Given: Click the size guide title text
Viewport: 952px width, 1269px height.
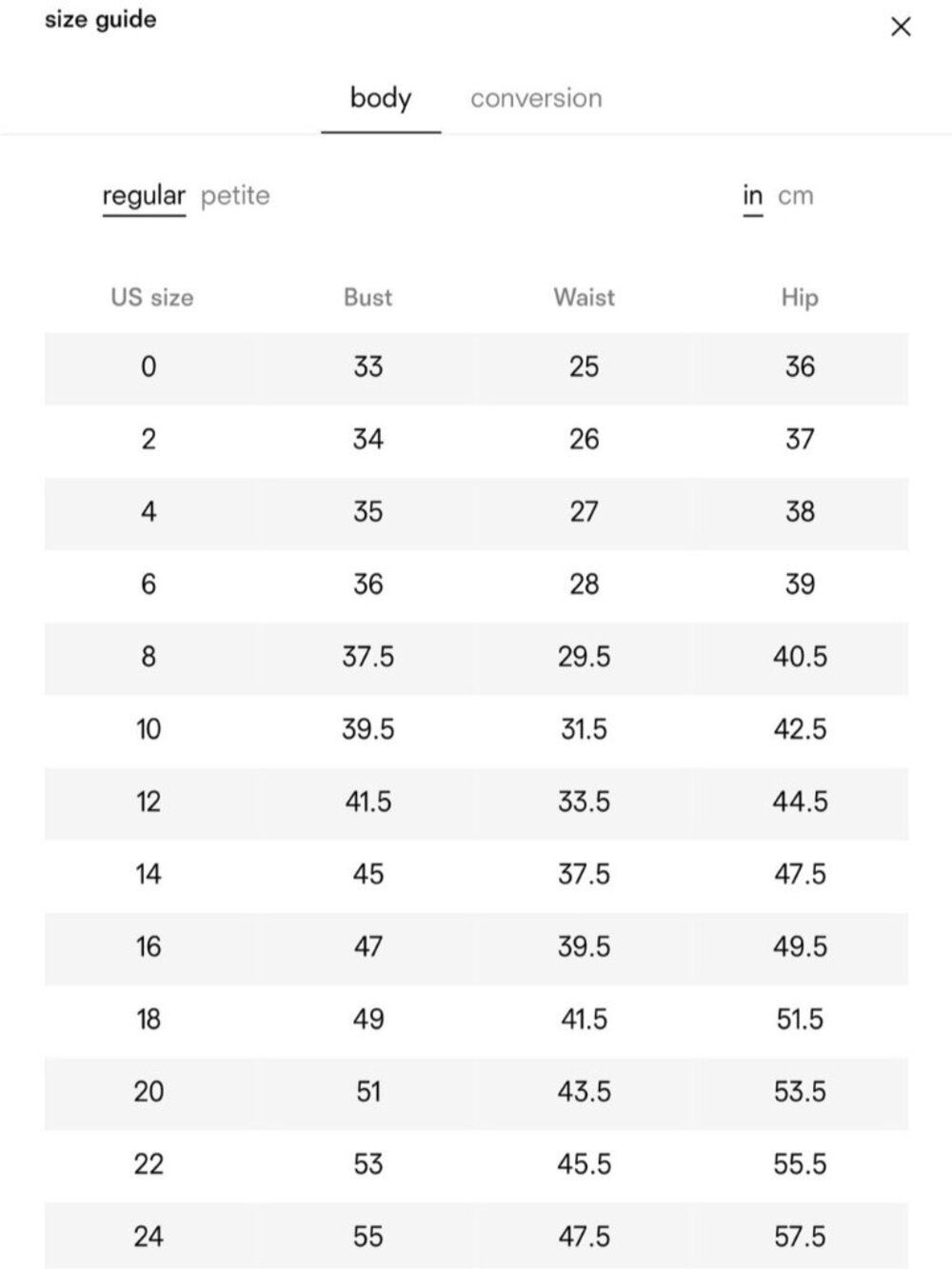Looking at the screenshot, I should tap(101, 19).
